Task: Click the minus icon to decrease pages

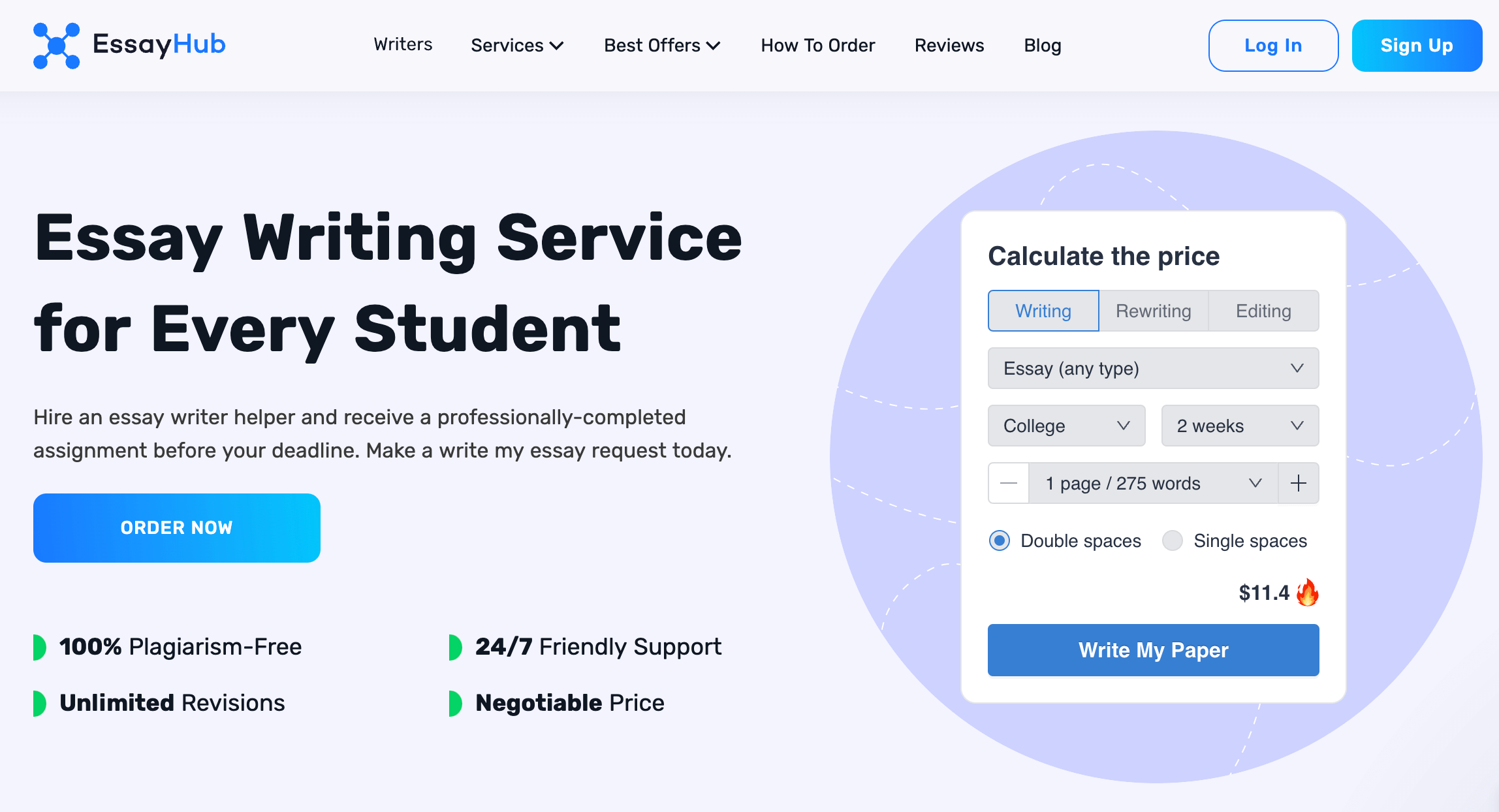Action: pos(1009,483)
